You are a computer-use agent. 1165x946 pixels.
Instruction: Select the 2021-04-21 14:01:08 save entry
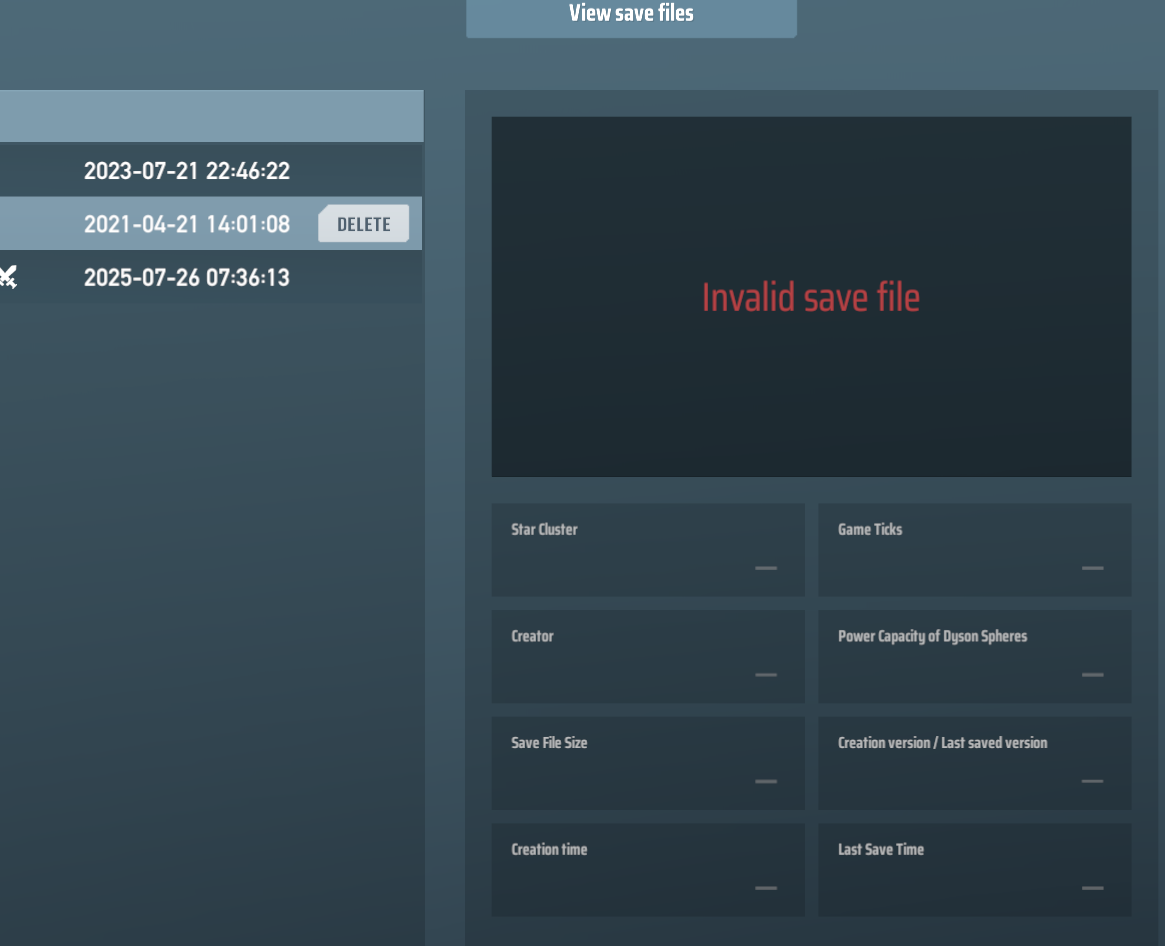[211, 224]
